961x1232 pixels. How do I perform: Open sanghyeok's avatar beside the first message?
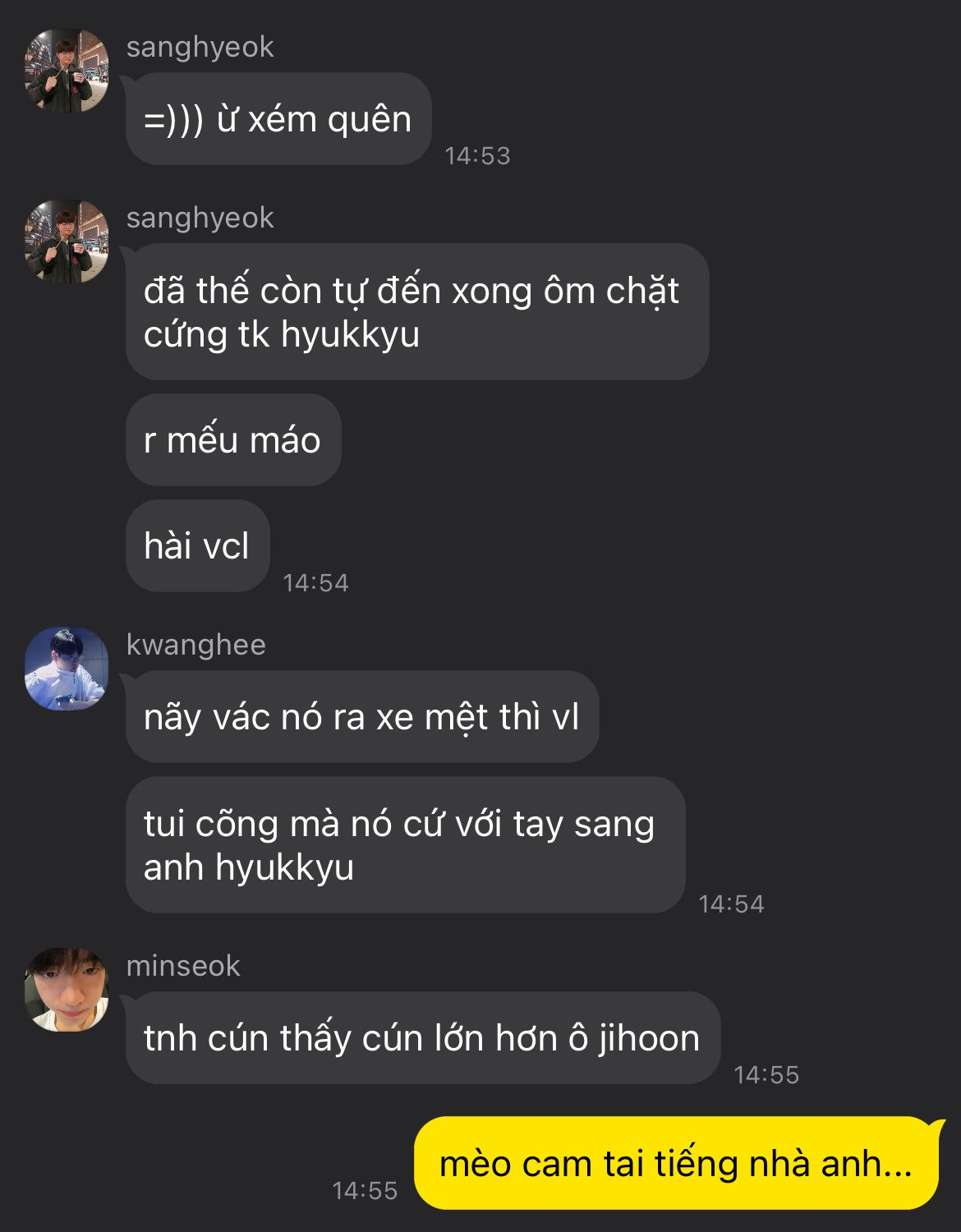pyautogui.click(x=67, y=70)
